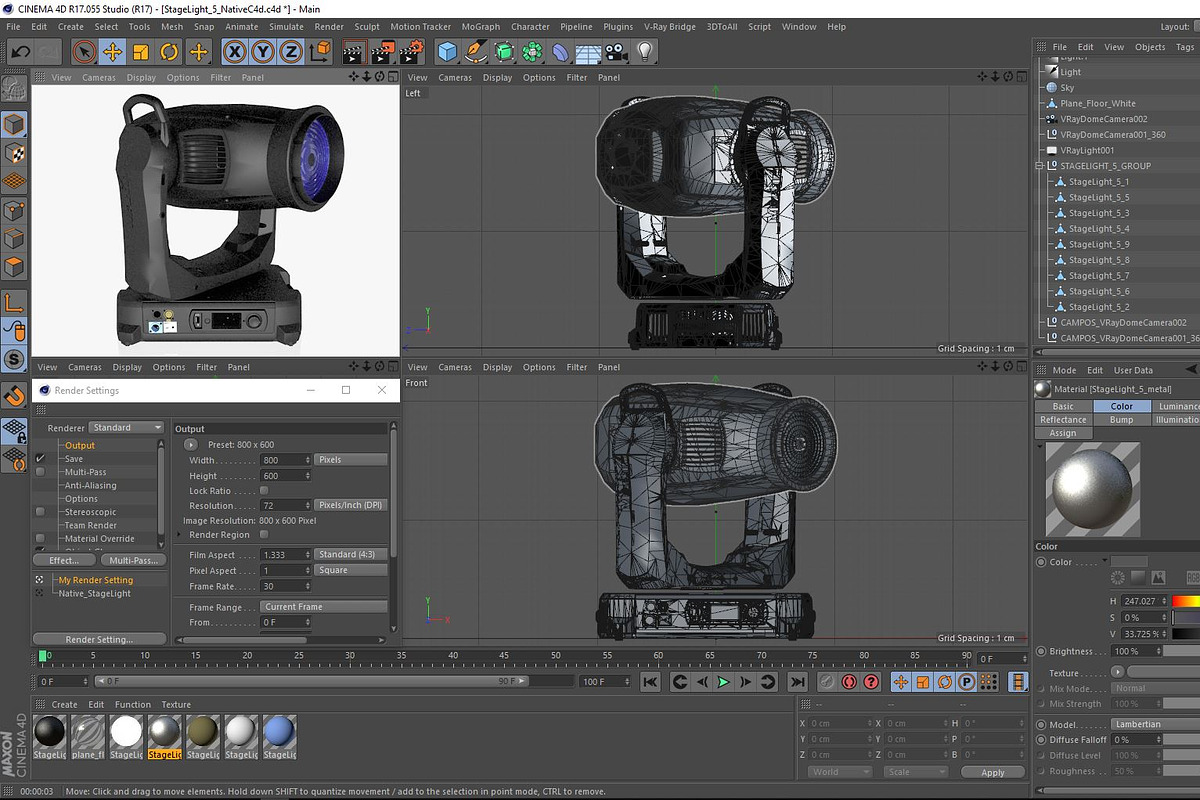Viewport: 1200px width, 800px height.
Task: Click the timeline film strip icon
Action: click(1018, 682)
